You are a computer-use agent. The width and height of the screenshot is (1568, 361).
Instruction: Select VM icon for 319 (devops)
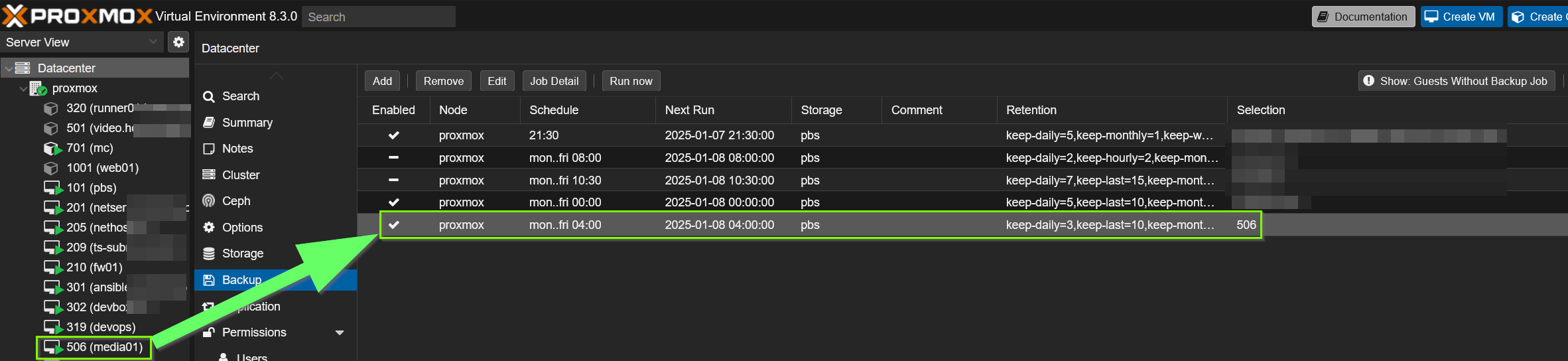[53, 327]
